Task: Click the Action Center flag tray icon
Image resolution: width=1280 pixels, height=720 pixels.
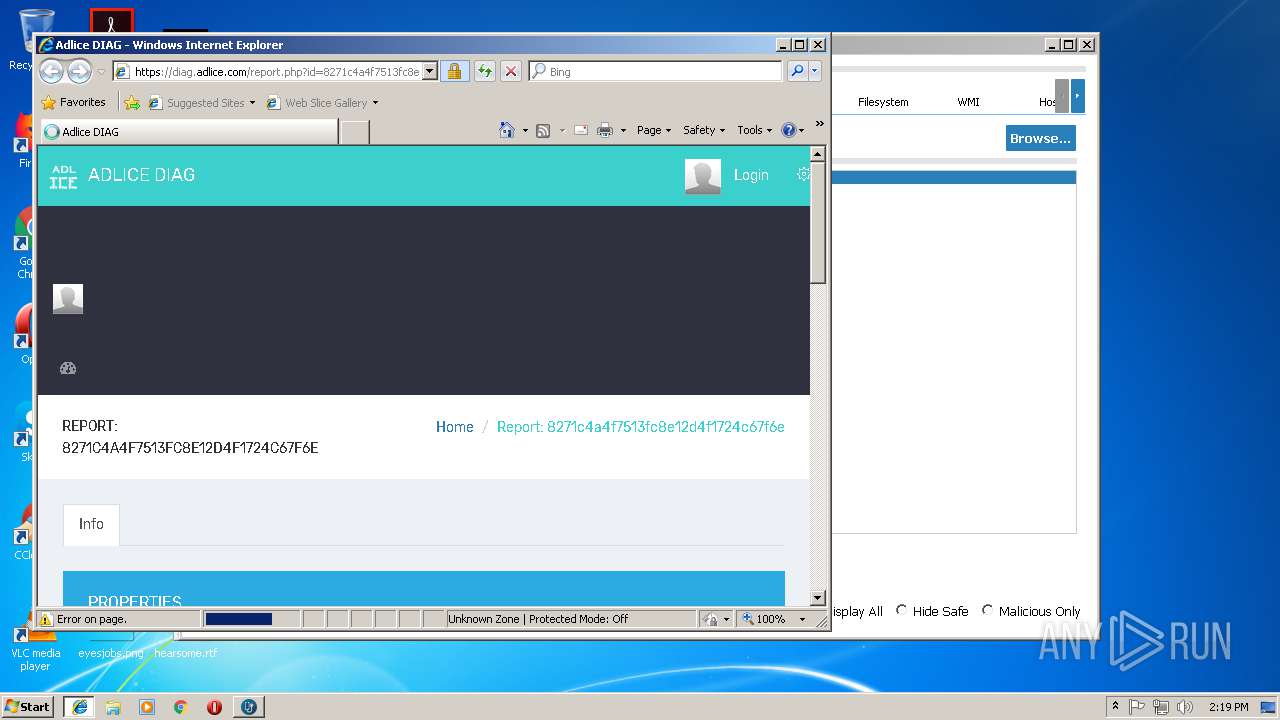Action: pos(1137,706)
